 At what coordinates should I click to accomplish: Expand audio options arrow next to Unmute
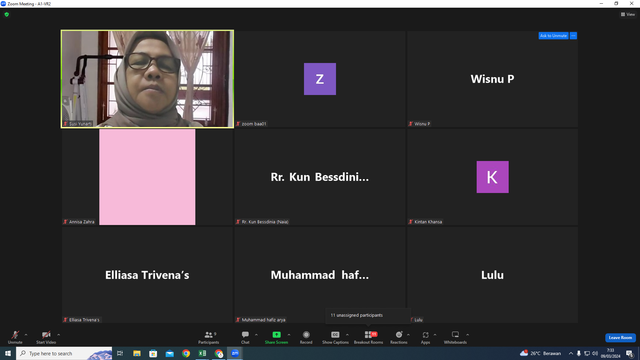coord(26,335)
